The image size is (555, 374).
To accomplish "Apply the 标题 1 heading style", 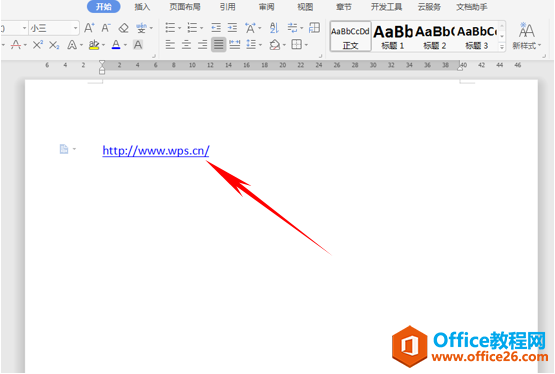I will [x=393, y=36].
